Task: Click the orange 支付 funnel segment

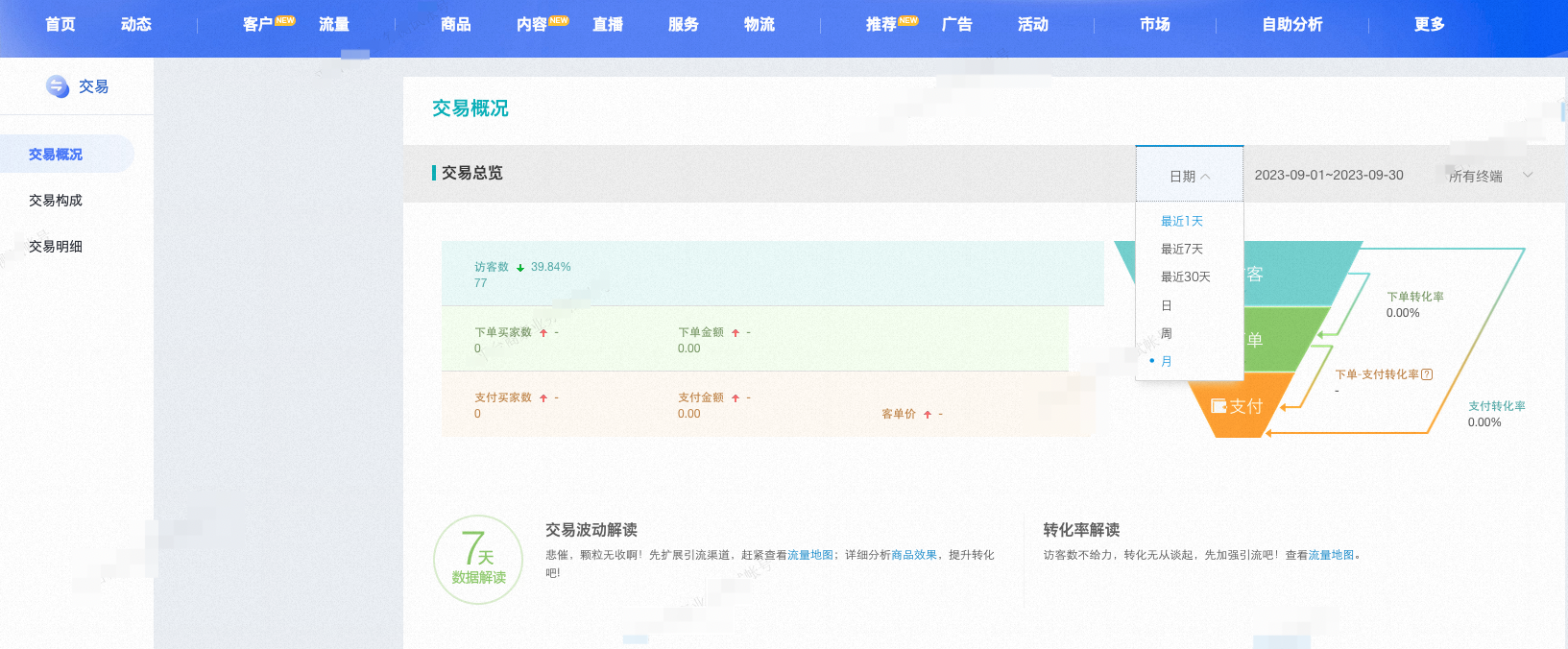Action: (x=1241, y=407)
